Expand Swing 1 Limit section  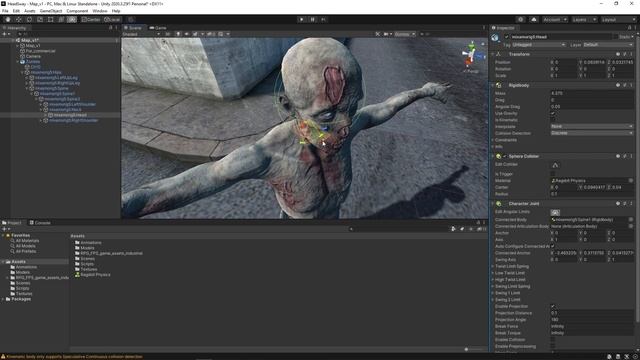point(493,293)
